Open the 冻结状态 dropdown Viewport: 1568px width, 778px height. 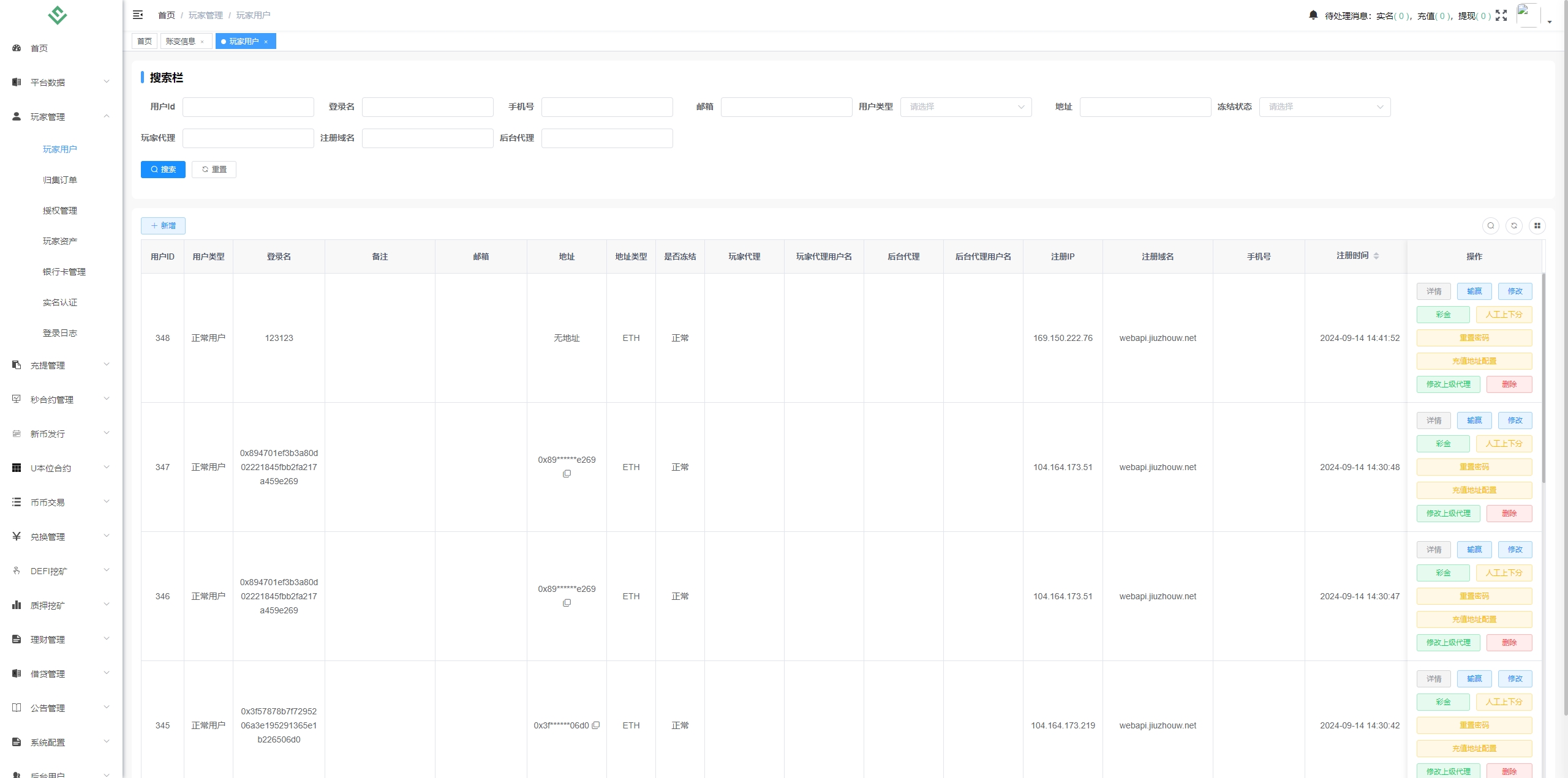(1324, 107)
